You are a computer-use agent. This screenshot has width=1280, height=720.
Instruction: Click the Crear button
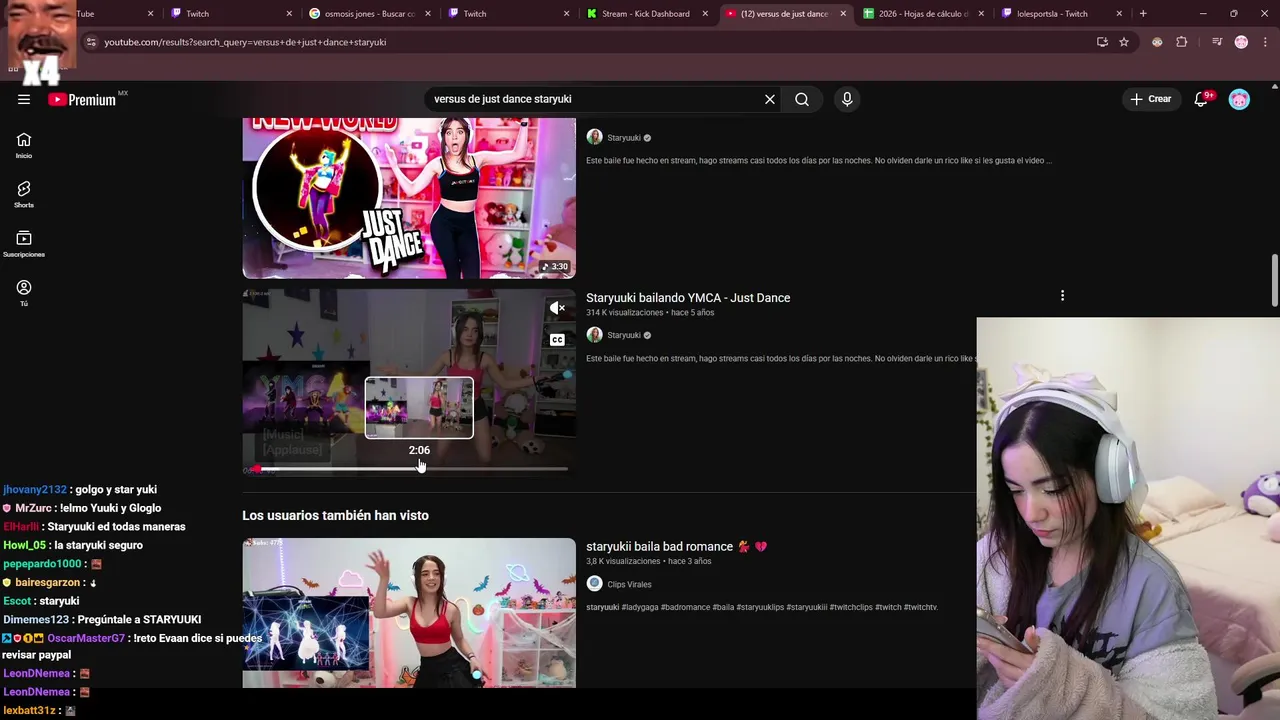pyautogui.click(x=1151, y=99)
